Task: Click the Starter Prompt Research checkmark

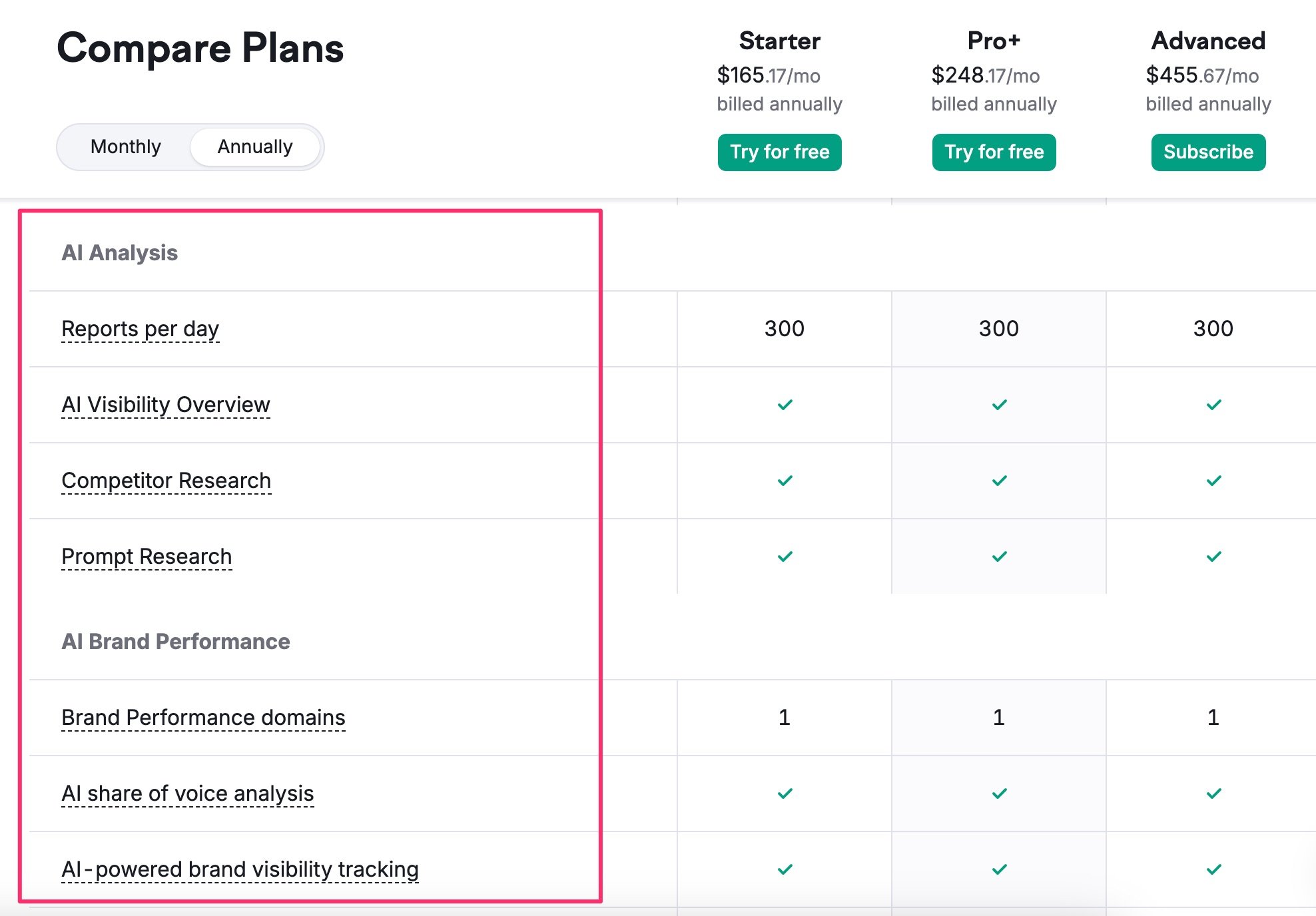Action: 784,556
